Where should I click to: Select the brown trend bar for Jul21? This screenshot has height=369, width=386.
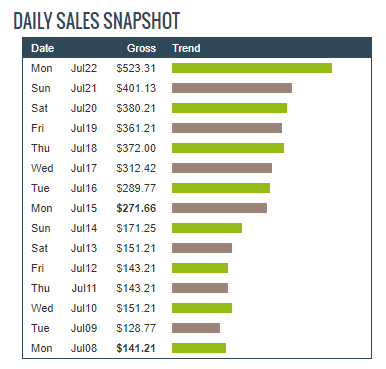coord(232,88)
